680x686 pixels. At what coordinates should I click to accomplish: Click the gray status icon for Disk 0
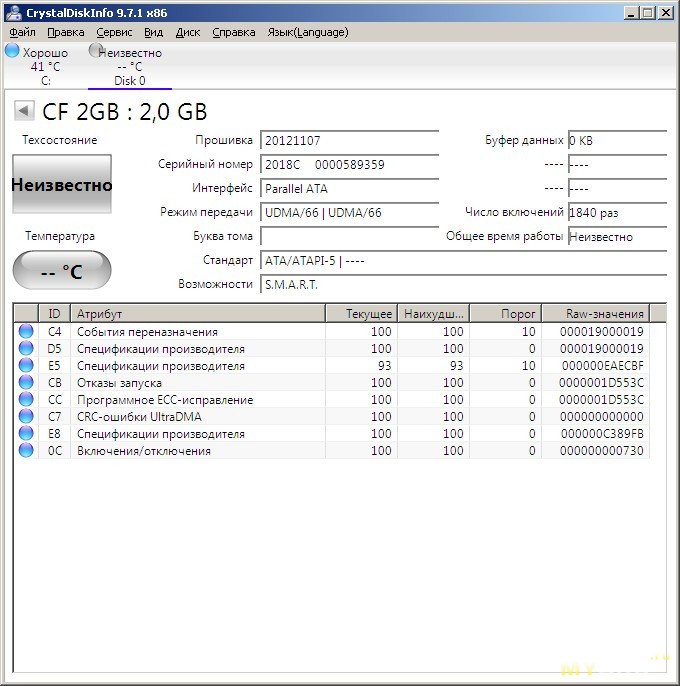click(x=96, y=50)
